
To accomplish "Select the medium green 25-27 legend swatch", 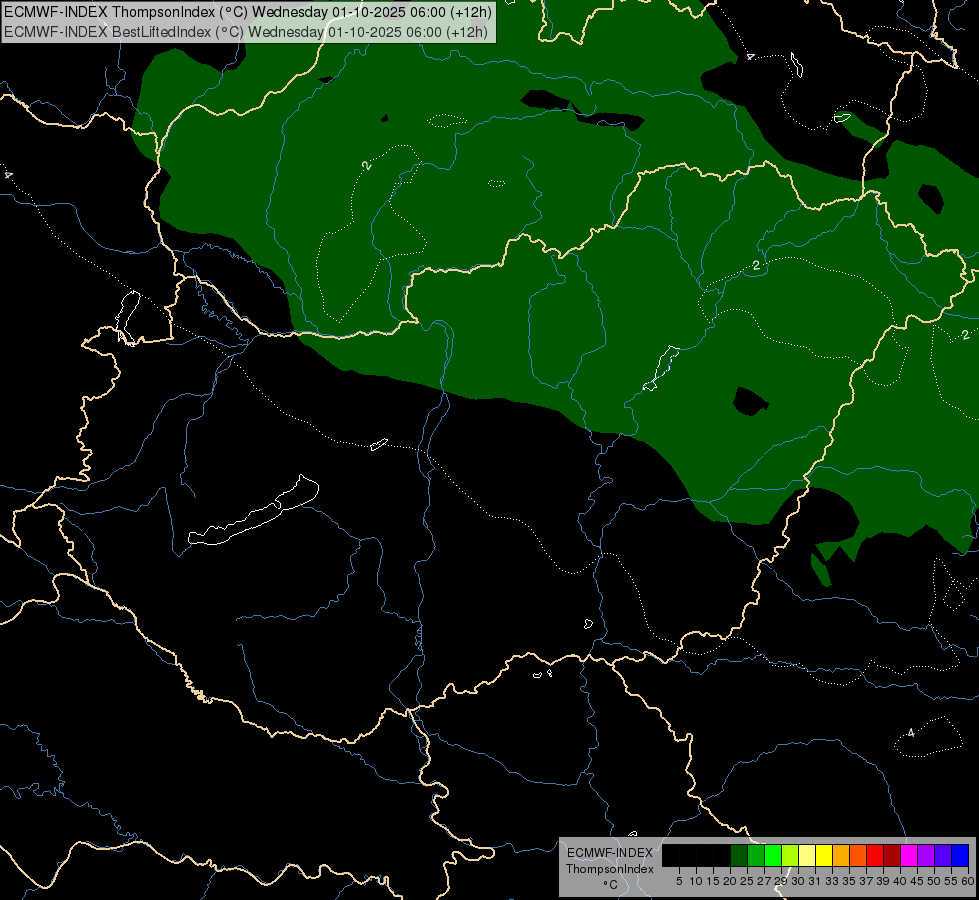I will [x=756, y=855].
